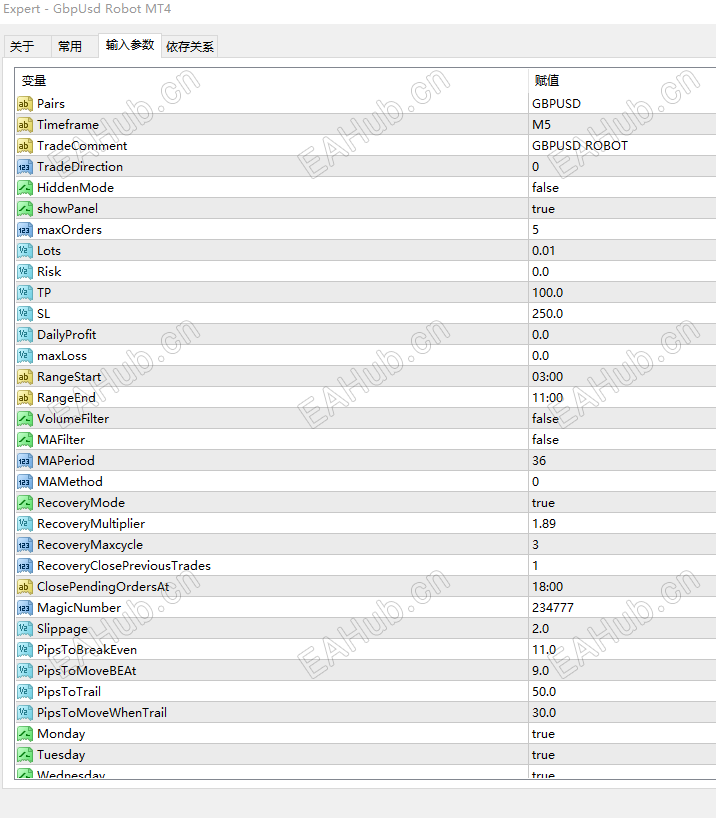Click the boolean icon beside MAFilter
The height and width of the screenshot is (818, 716).
25,440
